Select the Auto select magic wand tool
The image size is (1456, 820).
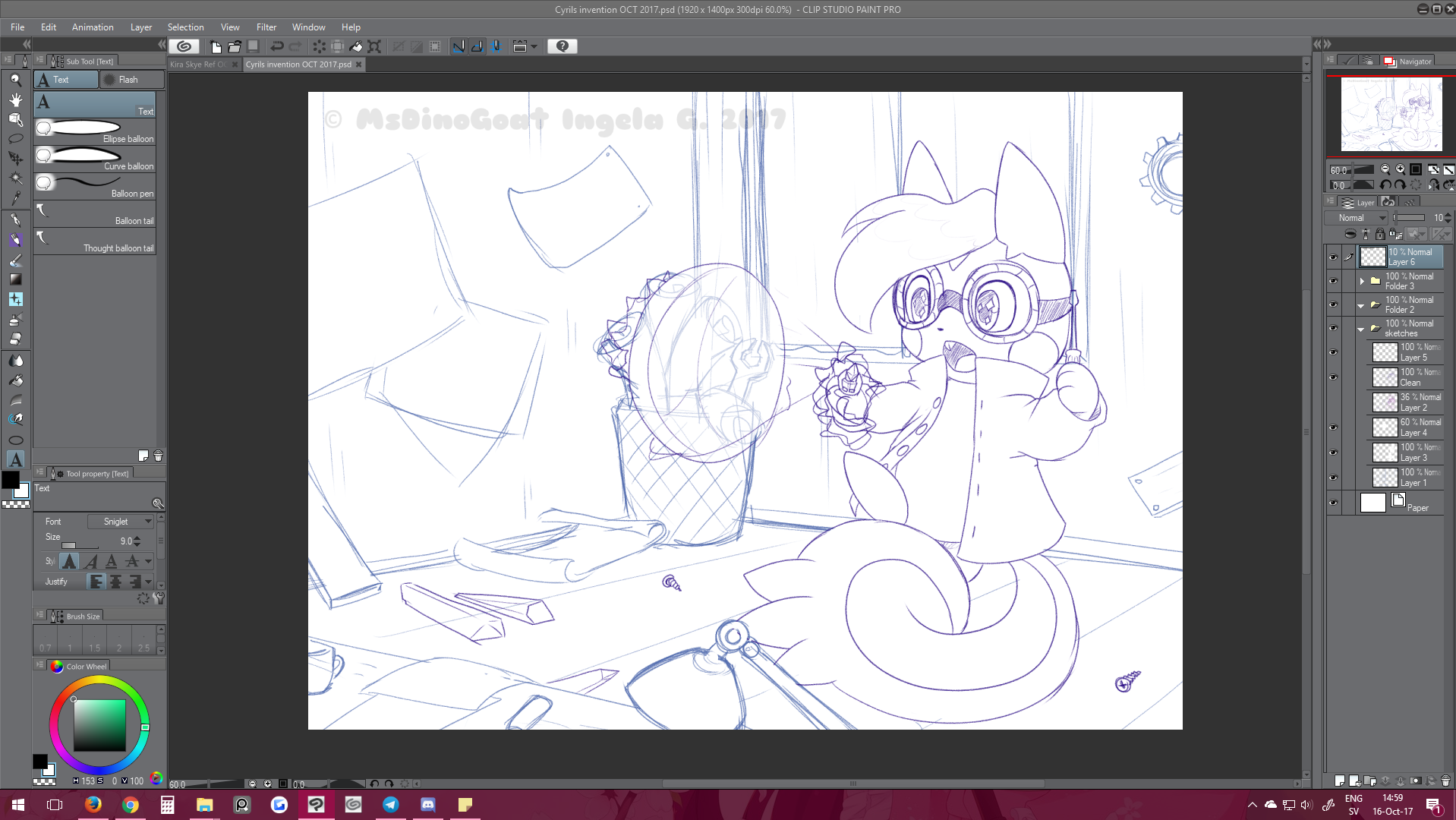point(15,178)
